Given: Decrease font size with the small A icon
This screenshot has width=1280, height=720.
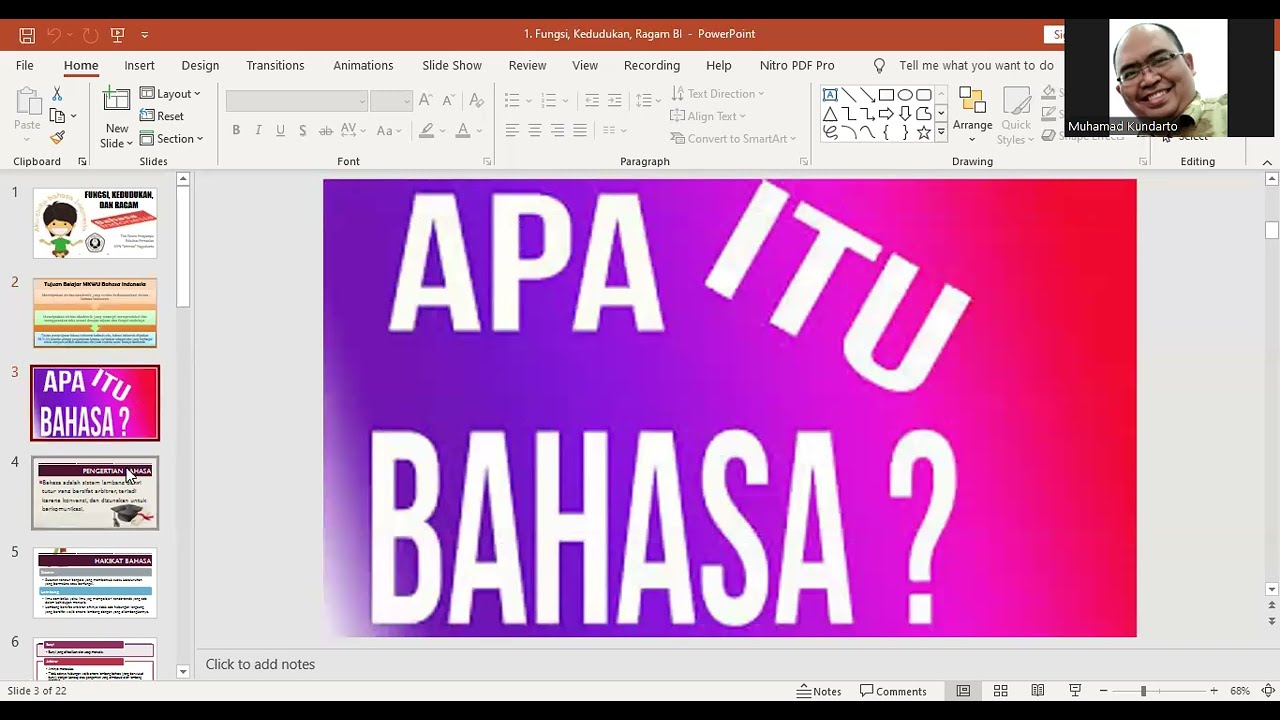Looking at the screenshot, I should tap(449, 100).
